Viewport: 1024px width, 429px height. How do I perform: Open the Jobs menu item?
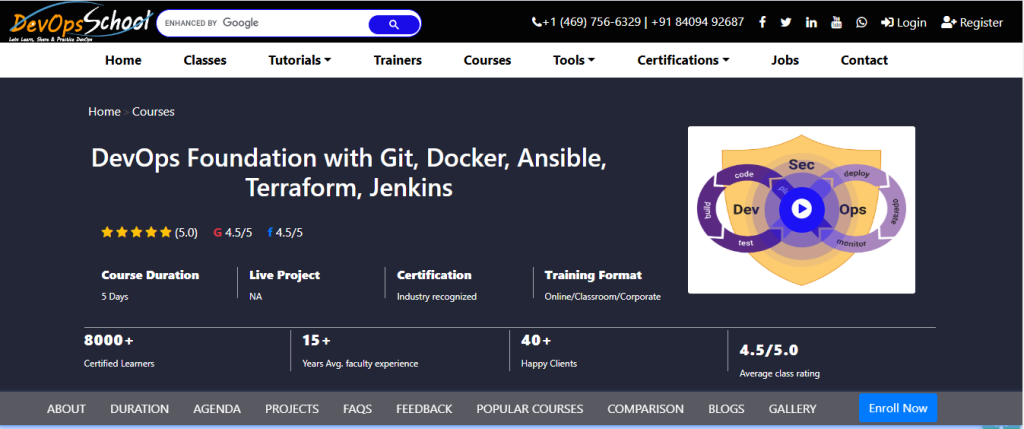click(785, 60)
